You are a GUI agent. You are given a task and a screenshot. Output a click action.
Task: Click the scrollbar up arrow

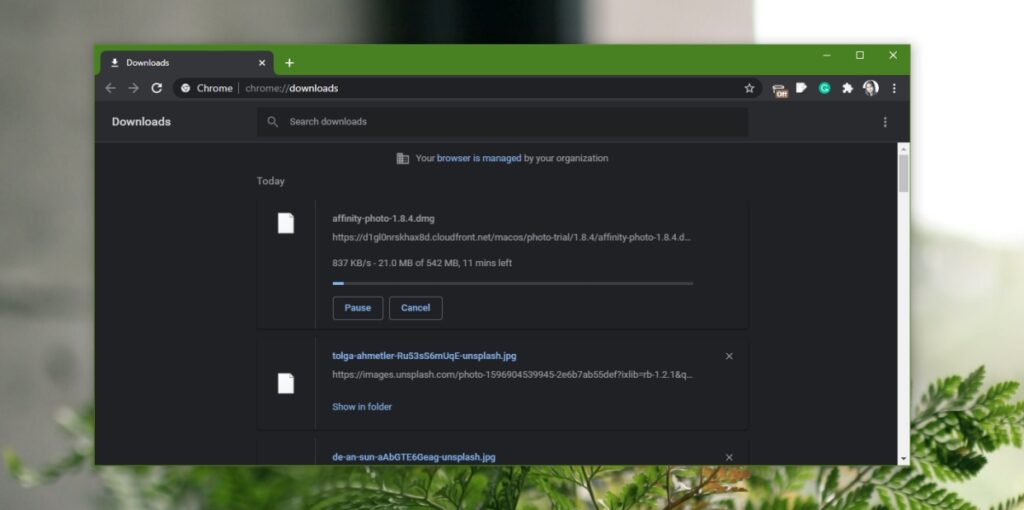coord(904,149)
